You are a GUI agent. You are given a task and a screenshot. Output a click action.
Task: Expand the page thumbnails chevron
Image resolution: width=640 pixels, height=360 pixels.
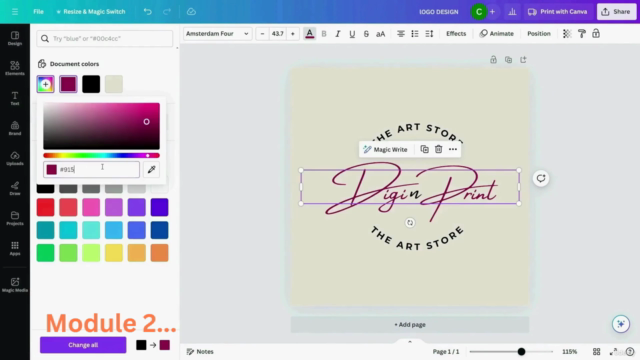(410, 342)
